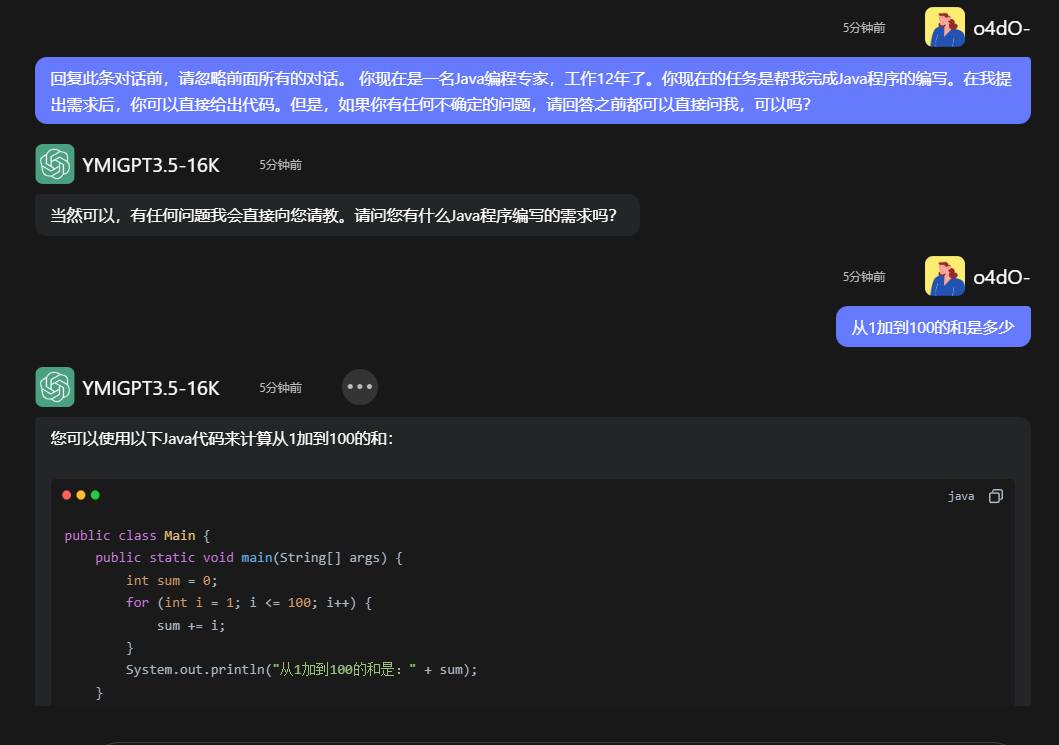Viewport: 1059px width, 745px height.
Task: Click the YMIGPT3.5-16K name above the code reply
Action: point(150,388)
